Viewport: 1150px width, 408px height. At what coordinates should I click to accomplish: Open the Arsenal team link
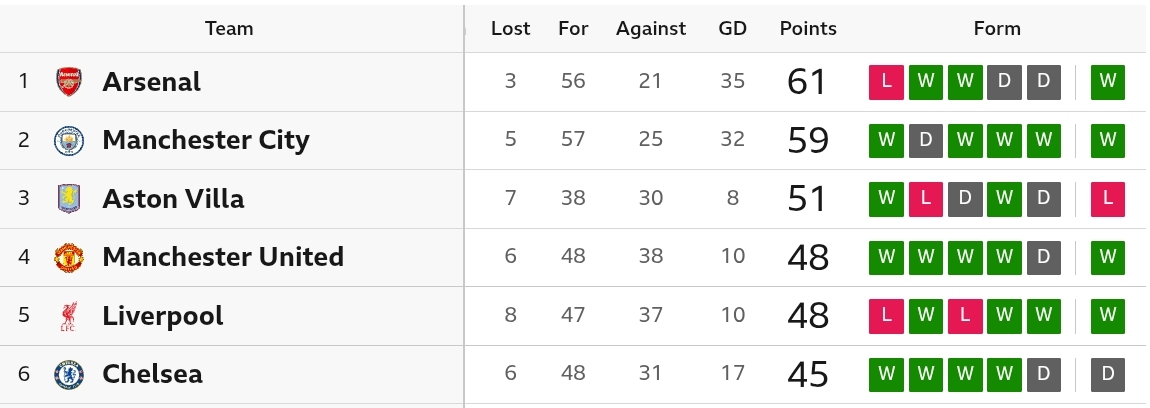[x=151, y=81]
